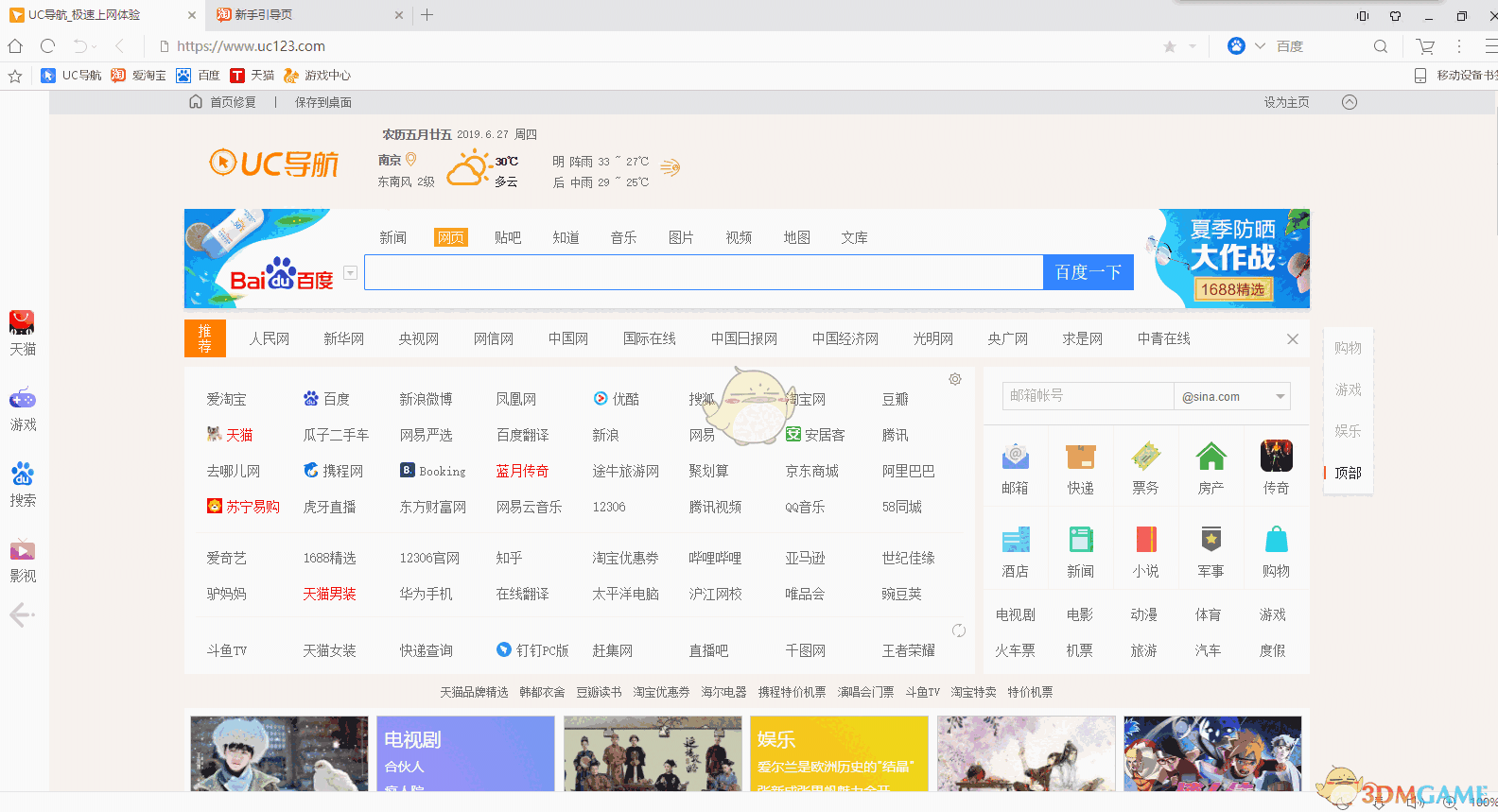Reload the page with the refresh icon
Viewport: 1498px width, 812px height.
pos(48,45)
